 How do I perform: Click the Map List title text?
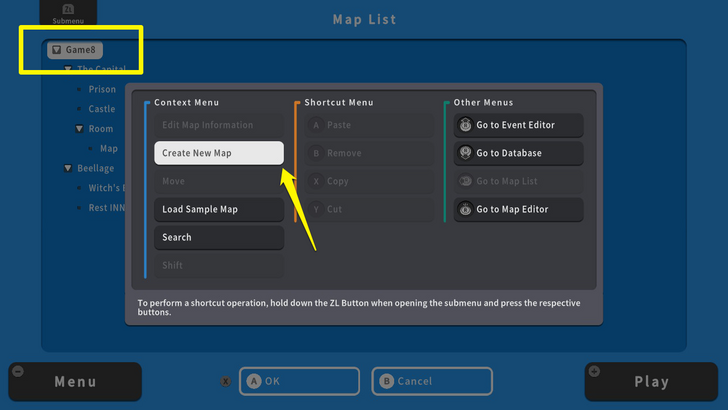click(364, 20)
